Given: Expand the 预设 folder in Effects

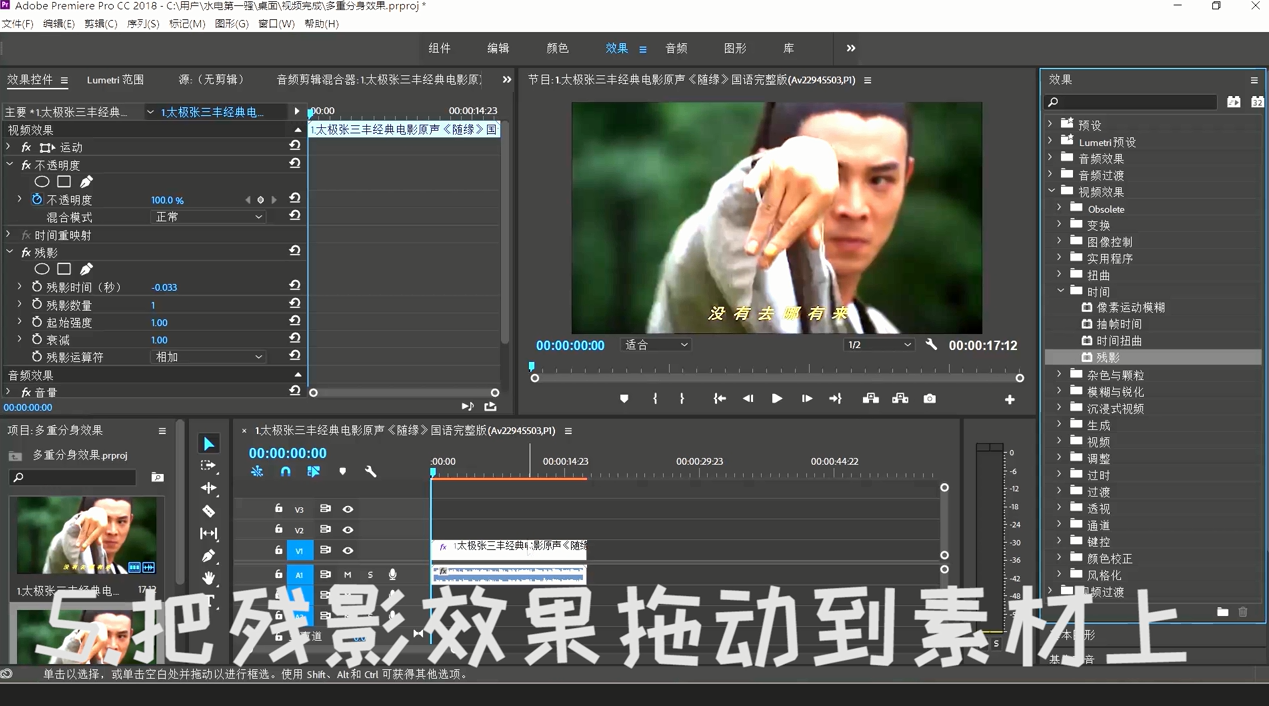Looking at the screenshot, I should (x=1051, y=125).
